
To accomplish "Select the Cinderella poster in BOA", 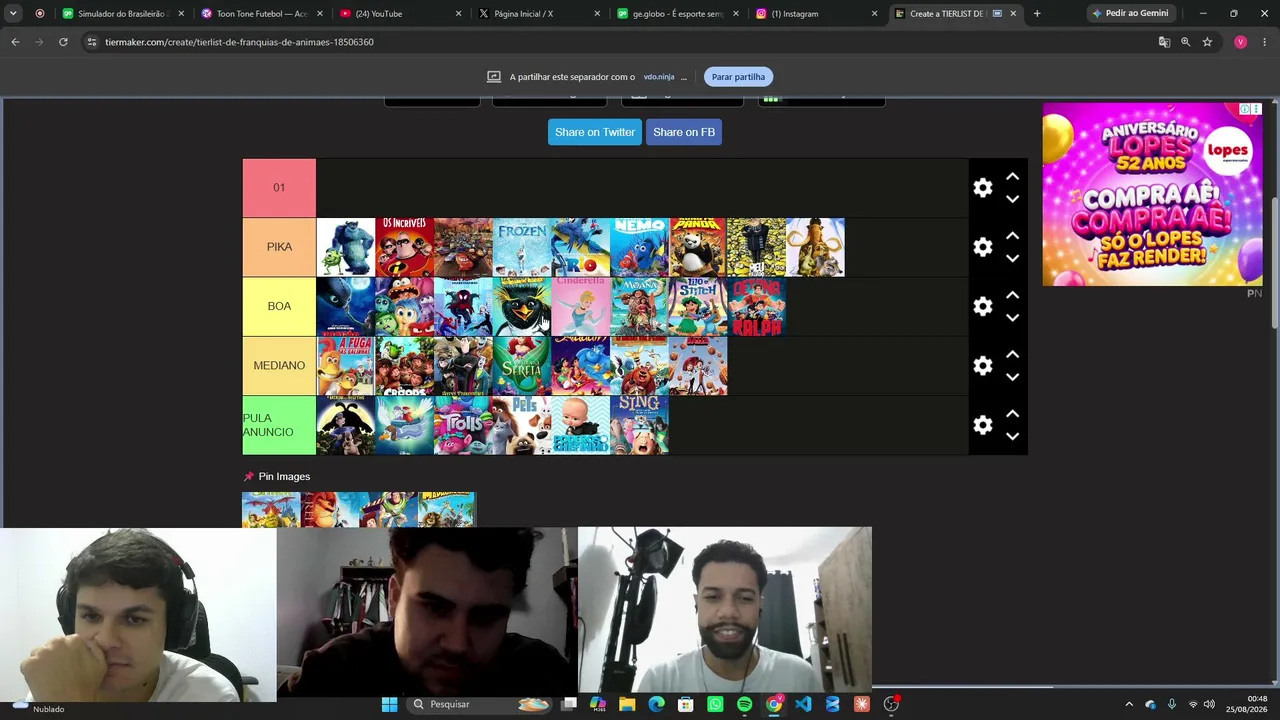I will pyautogui.click(x=581, y=306).
